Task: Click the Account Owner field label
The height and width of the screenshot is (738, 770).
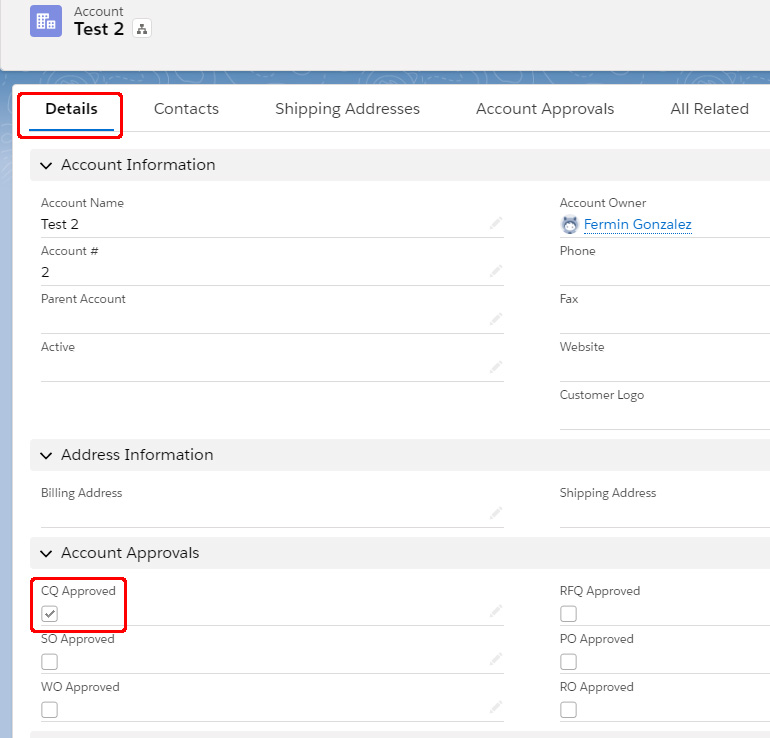Action: tap(603, 203)
